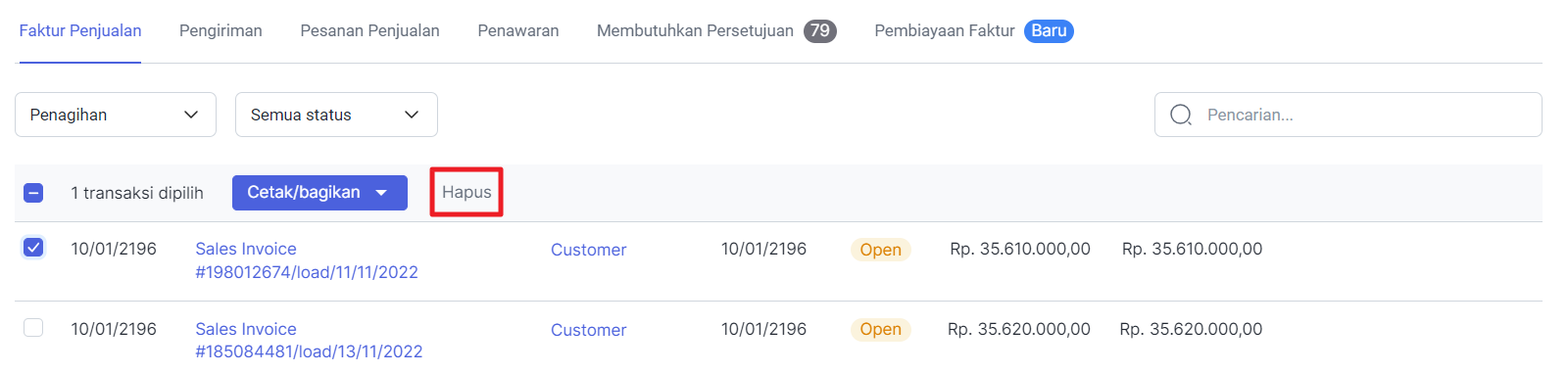Click the Open status badge on invoice #198012674
1568x373 pixels.
click(x=880, y=250)
